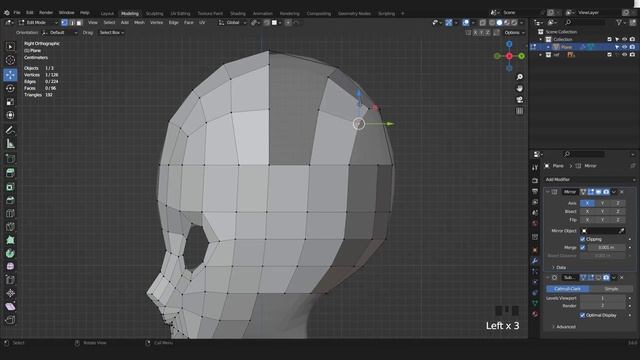Pick the Scale tool
Image resolution: width=640 pixels, height=360 pixels.
(x=10, y=102)
